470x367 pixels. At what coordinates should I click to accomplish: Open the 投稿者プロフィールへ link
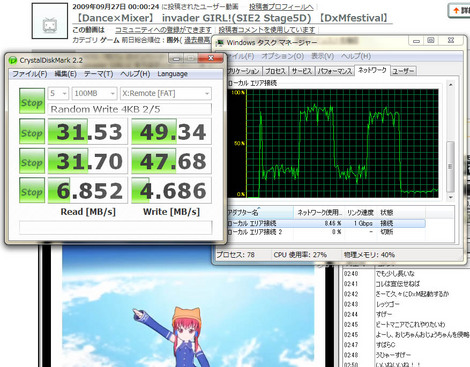point(281,6)
